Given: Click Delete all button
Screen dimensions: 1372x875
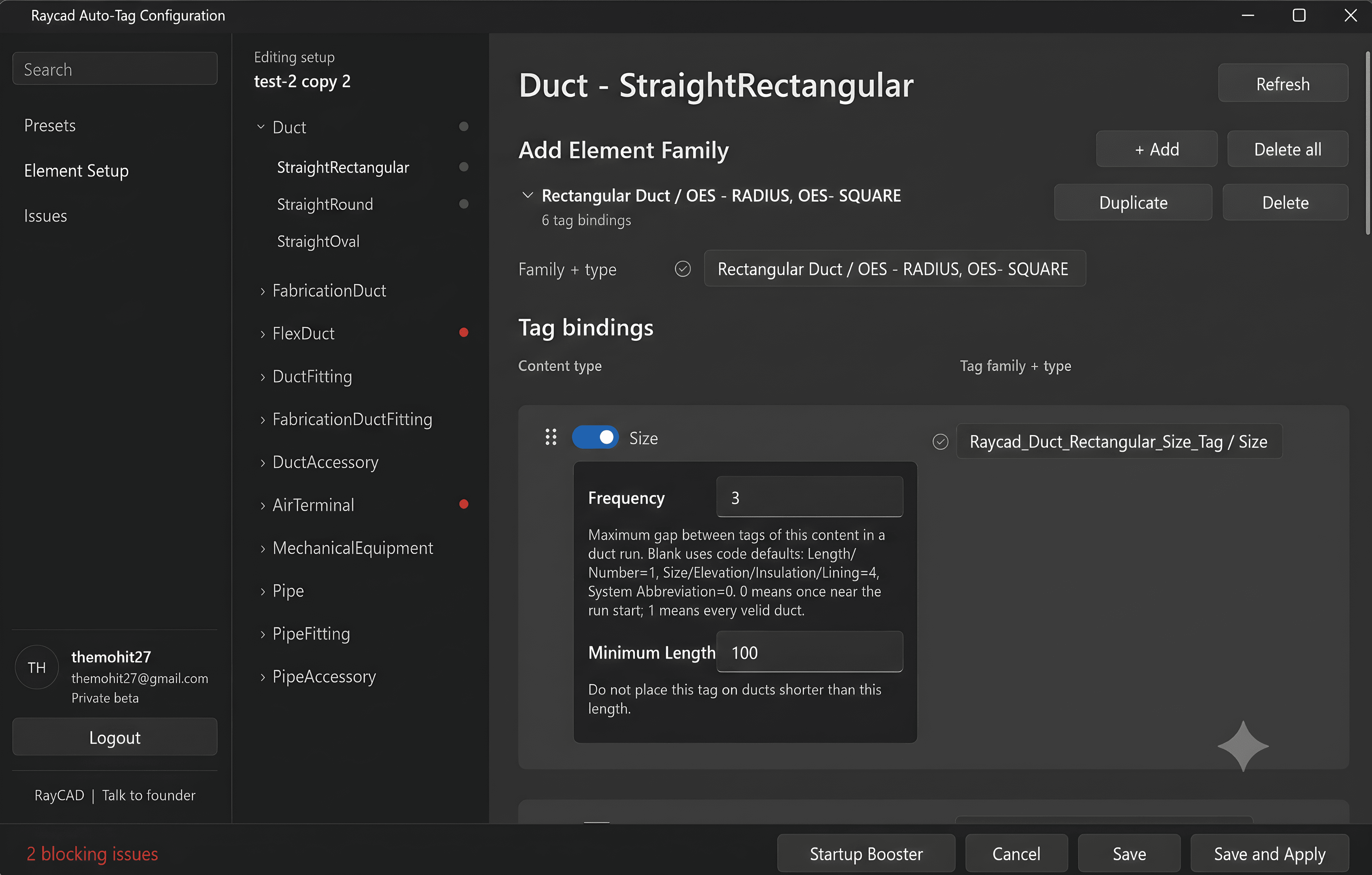Looking at the screenshot, I should 1288,149.
